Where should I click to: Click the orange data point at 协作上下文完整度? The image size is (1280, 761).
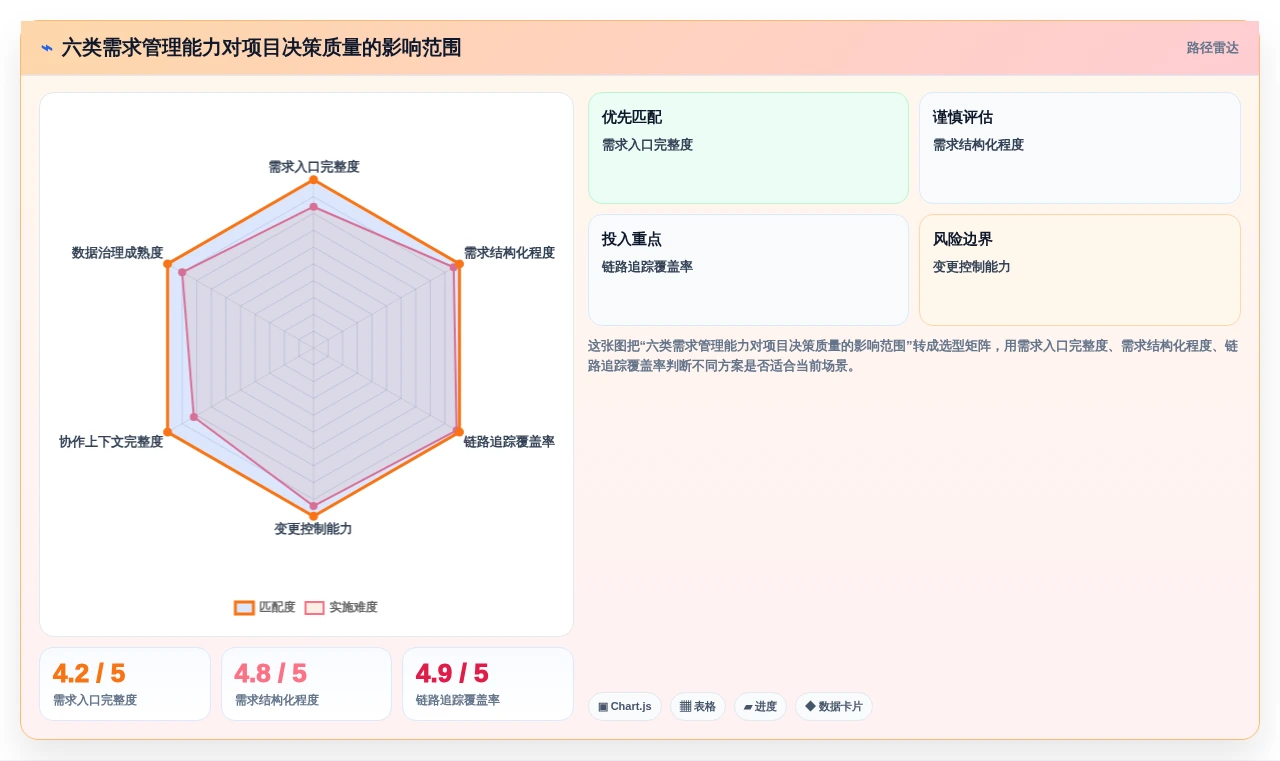(168, 432)
